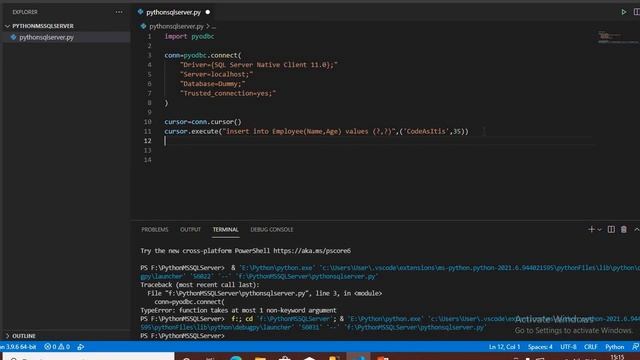Open the Edge browser from taskbar
The height and width of the screenshot is (360, 640).
pyautogui.click(x=236, y=358)
